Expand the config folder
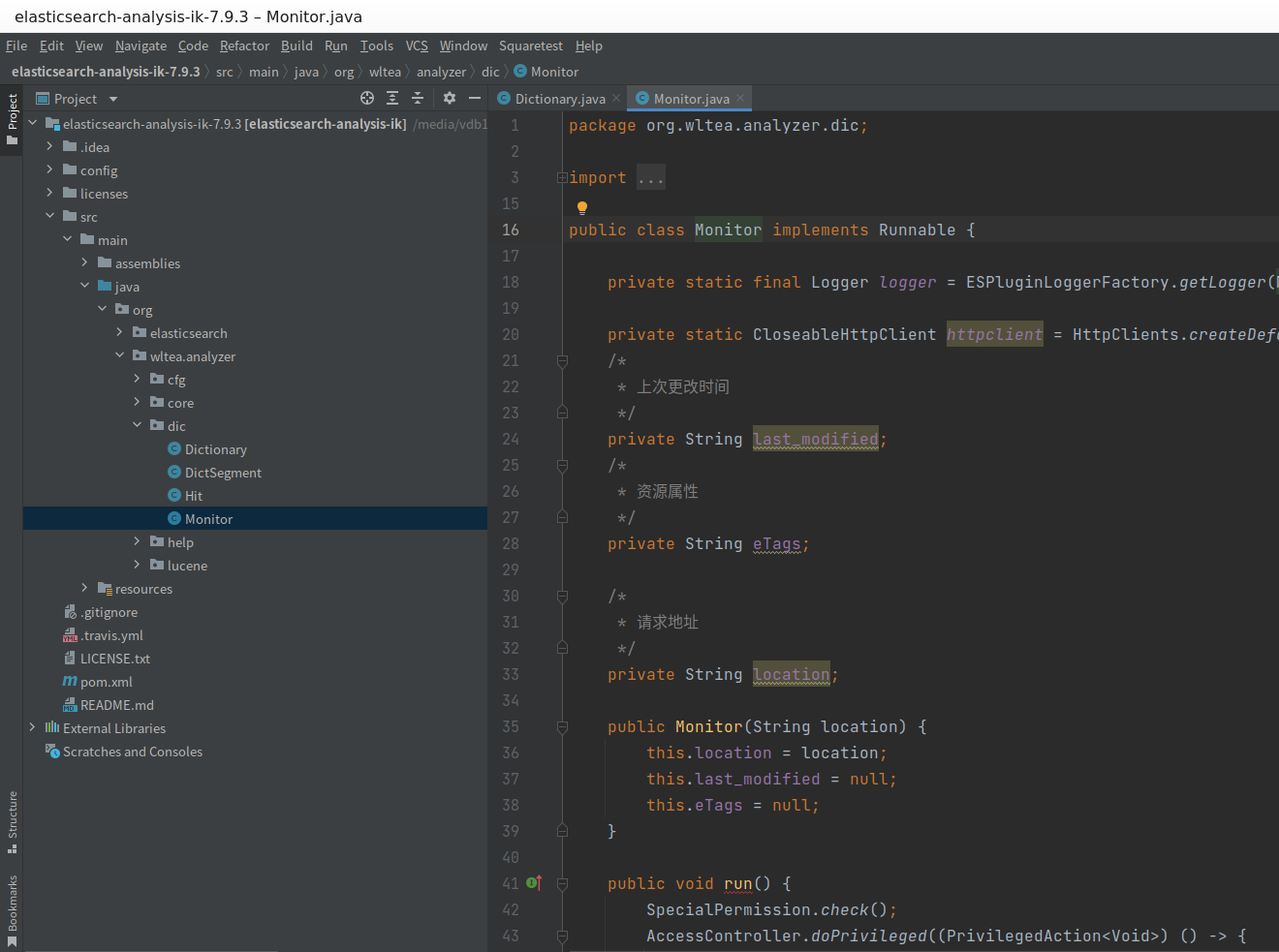1279x952 pixels. (x=50, y=169)
